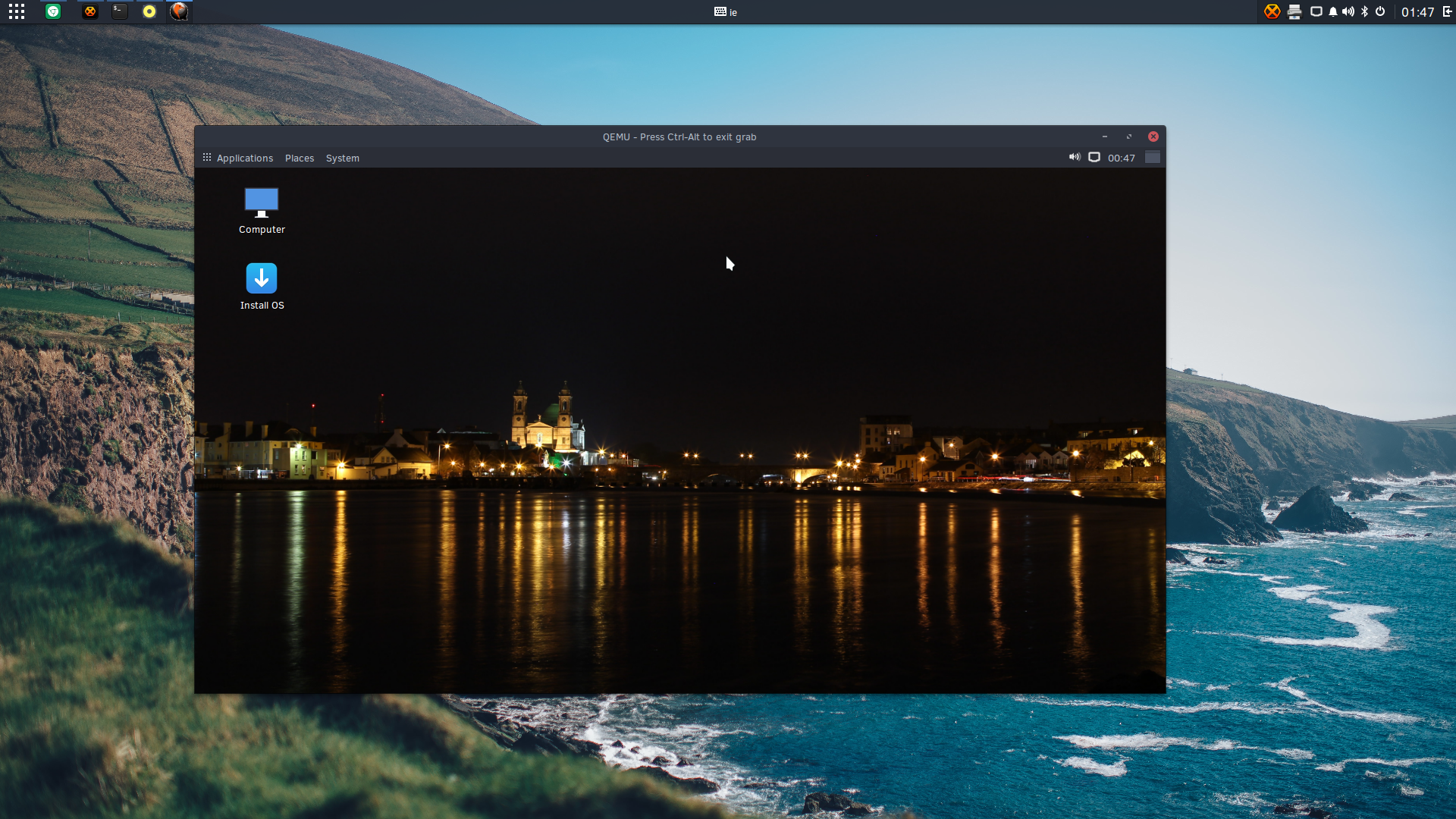Screen dimensions: 1456x819
Task: Select the Computer desktop icon
Action: [262, 211]
